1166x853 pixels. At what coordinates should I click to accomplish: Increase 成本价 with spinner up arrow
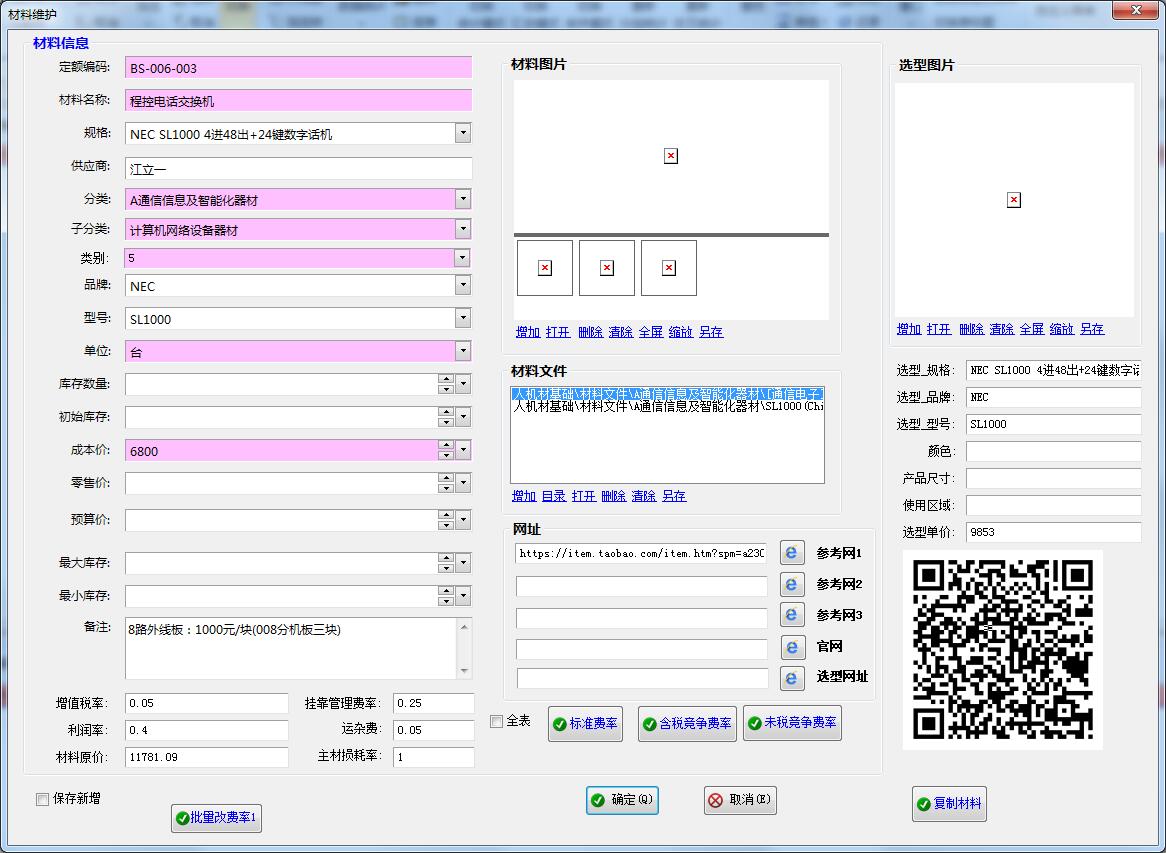(446, 445)
